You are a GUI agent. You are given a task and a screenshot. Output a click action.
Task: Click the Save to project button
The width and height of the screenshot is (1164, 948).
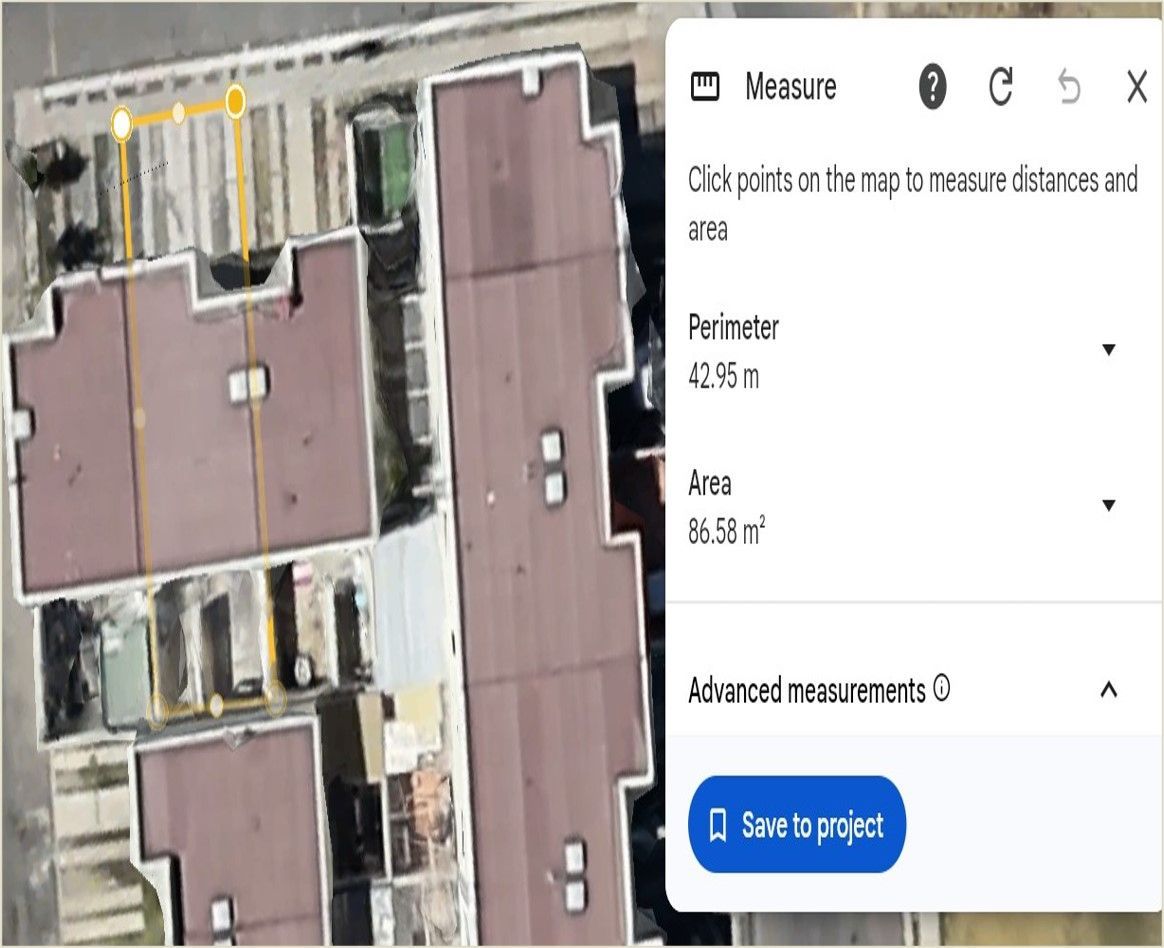tap(797, 824)
